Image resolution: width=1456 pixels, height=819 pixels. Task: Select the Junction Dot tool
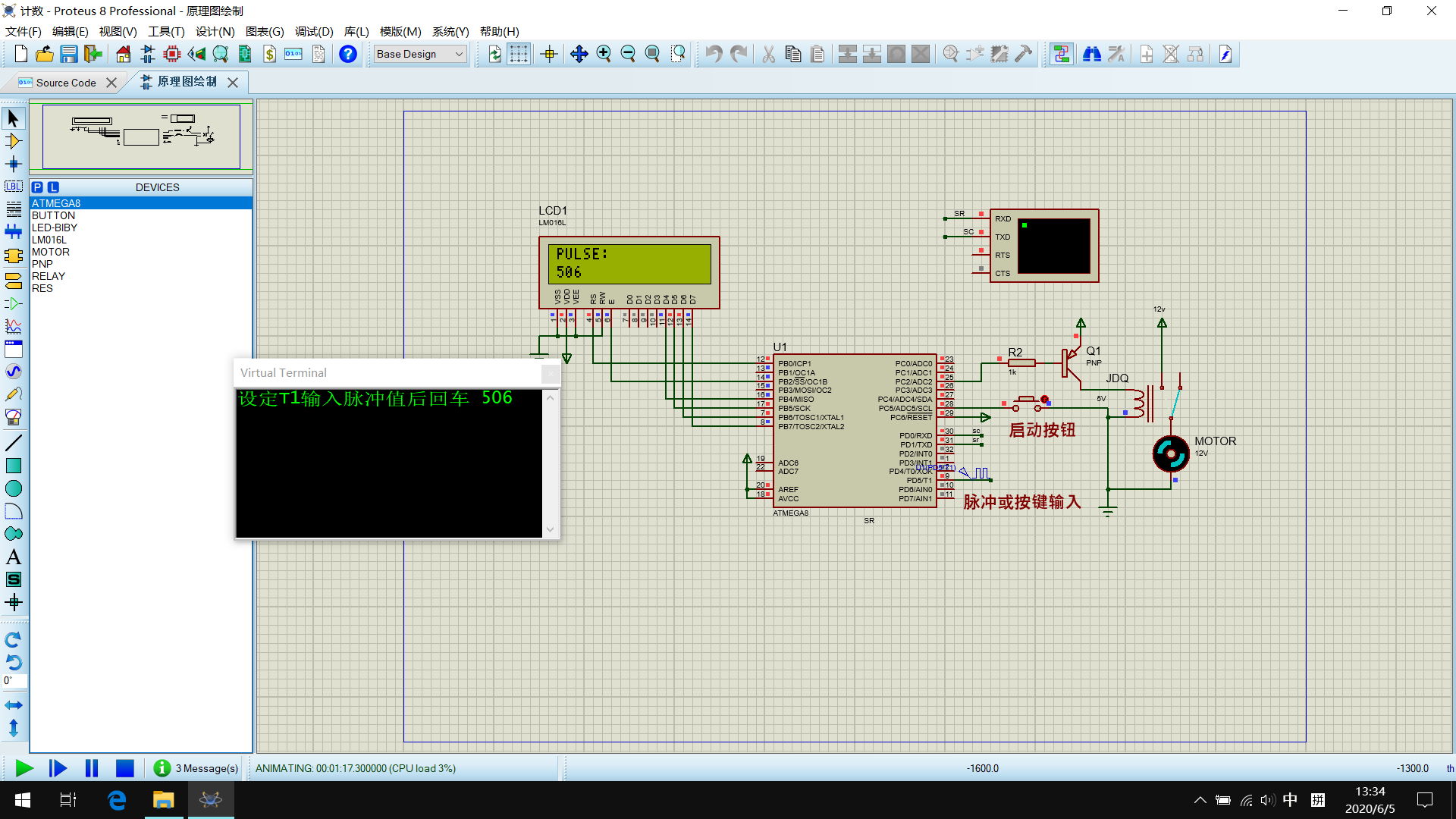13,164
